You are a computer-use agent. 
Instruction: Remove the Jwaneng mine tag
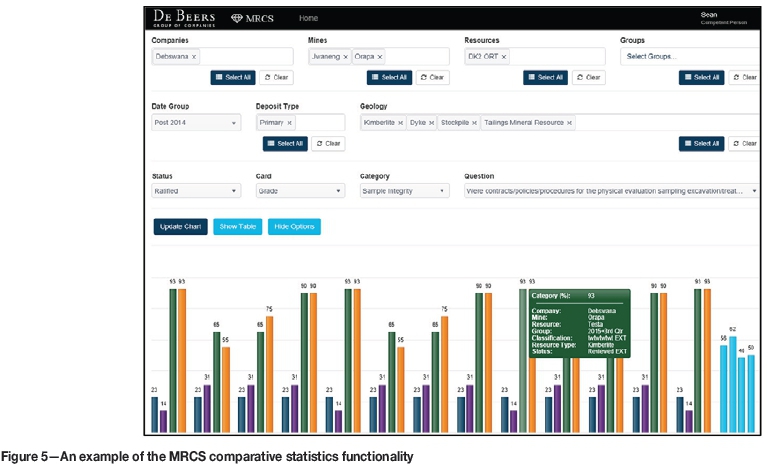[x=346, y=58]
